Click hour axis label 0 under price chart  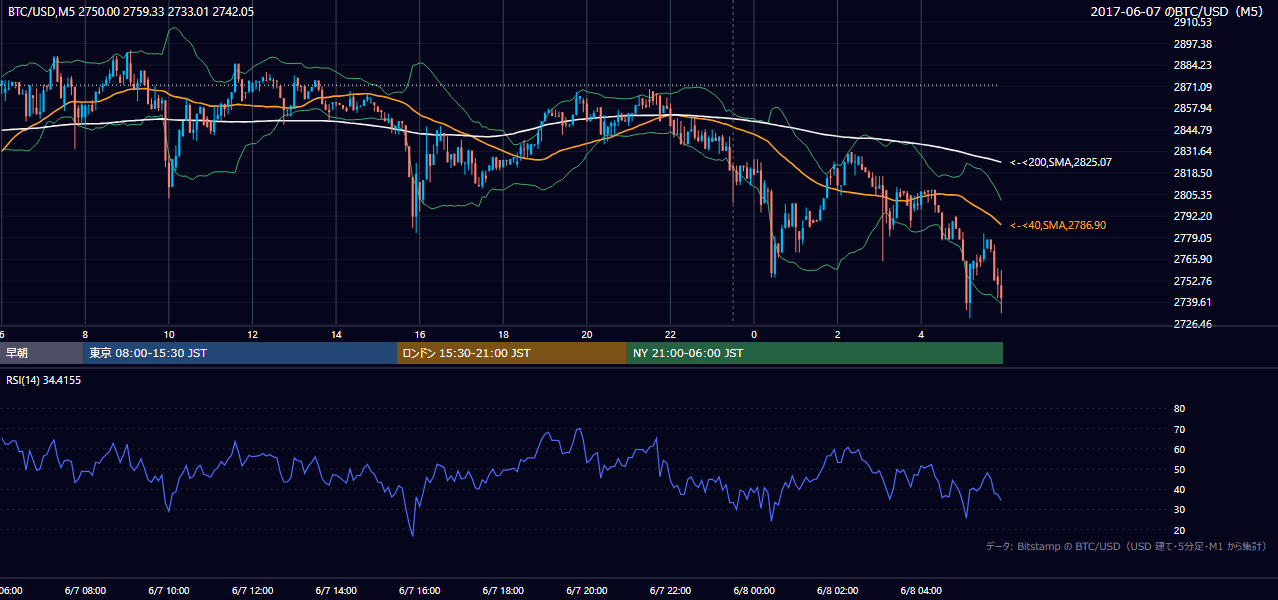pos(754,335)
